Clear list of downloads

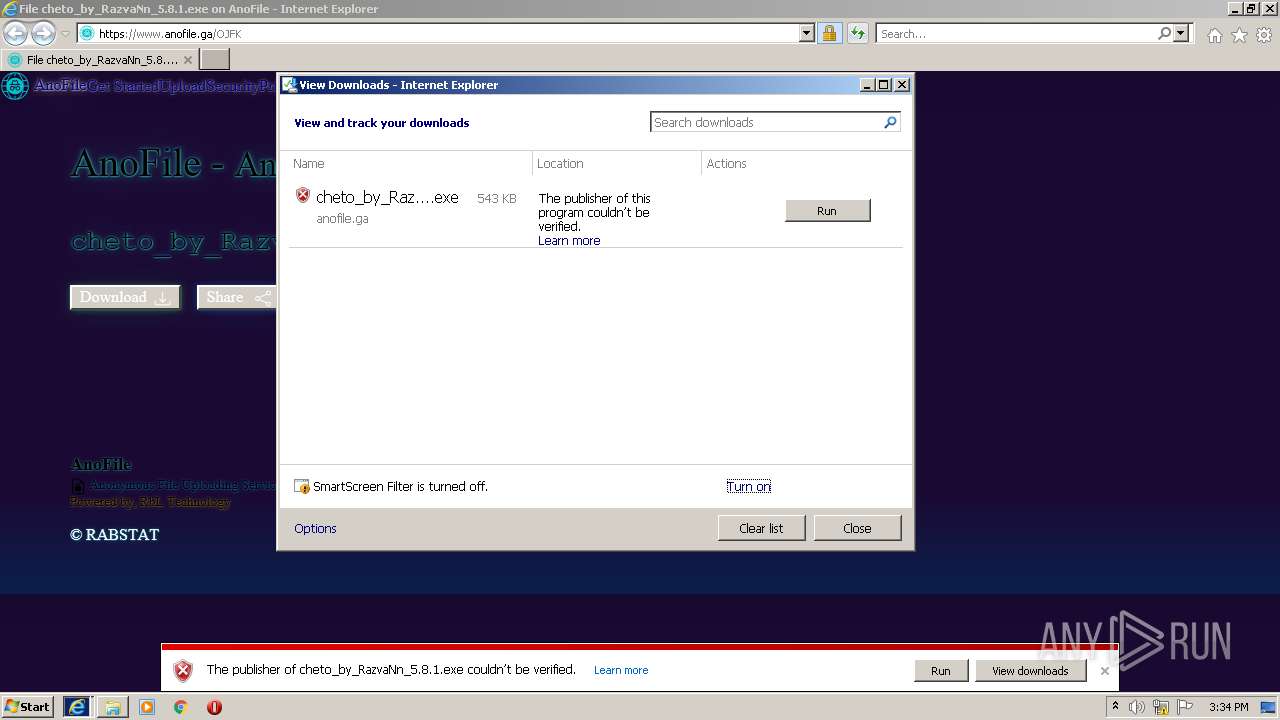click(761, 528)
